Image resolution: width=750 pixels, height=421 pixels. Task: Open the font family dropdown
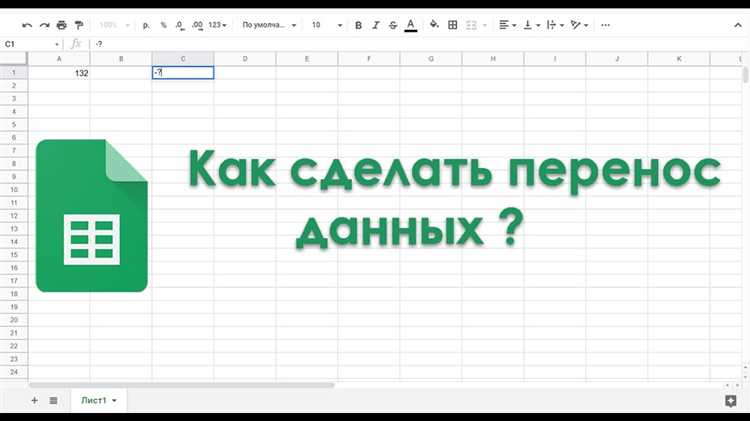click(269, 25)
